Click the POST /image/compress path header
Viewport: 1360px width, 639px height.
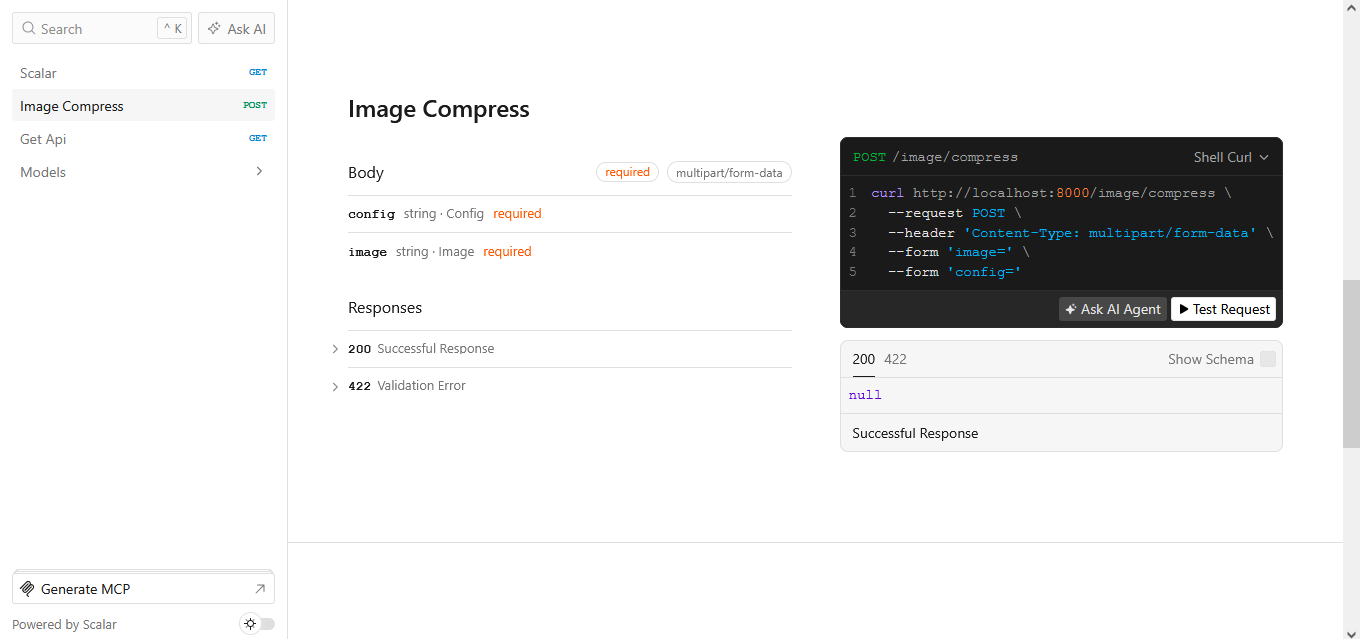tap(936, 157)
